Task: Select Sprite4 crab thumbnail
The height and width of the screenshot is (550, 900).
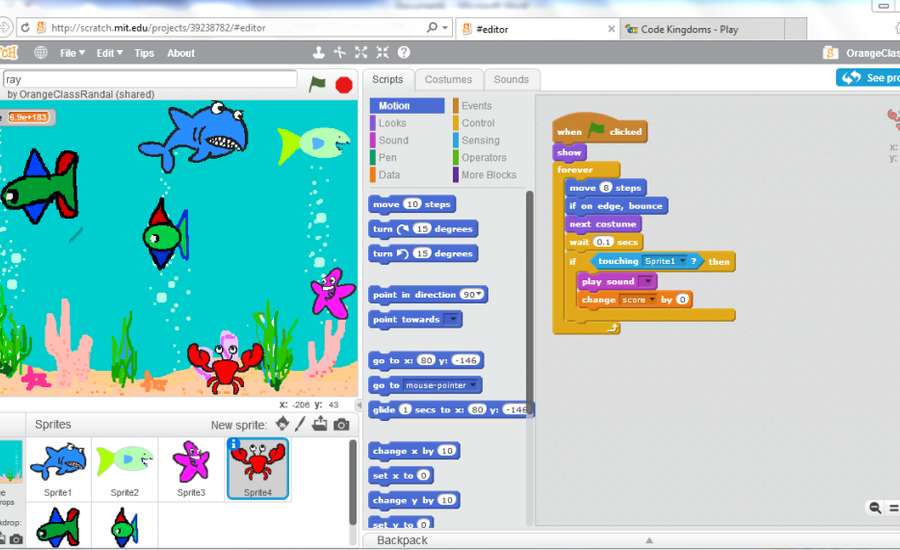Action: pyautogui.click(x=258, y=468)
